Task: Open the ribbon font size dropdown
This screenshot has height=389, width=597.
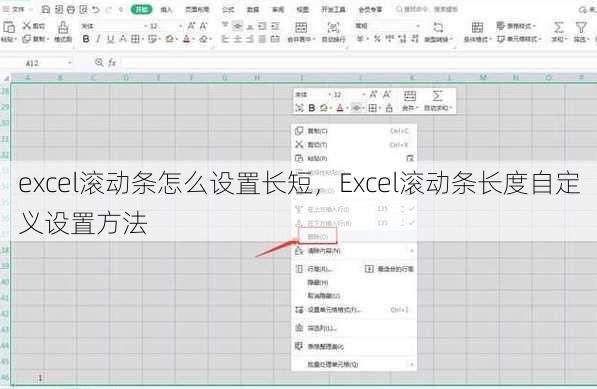Action: pos(180,26)
